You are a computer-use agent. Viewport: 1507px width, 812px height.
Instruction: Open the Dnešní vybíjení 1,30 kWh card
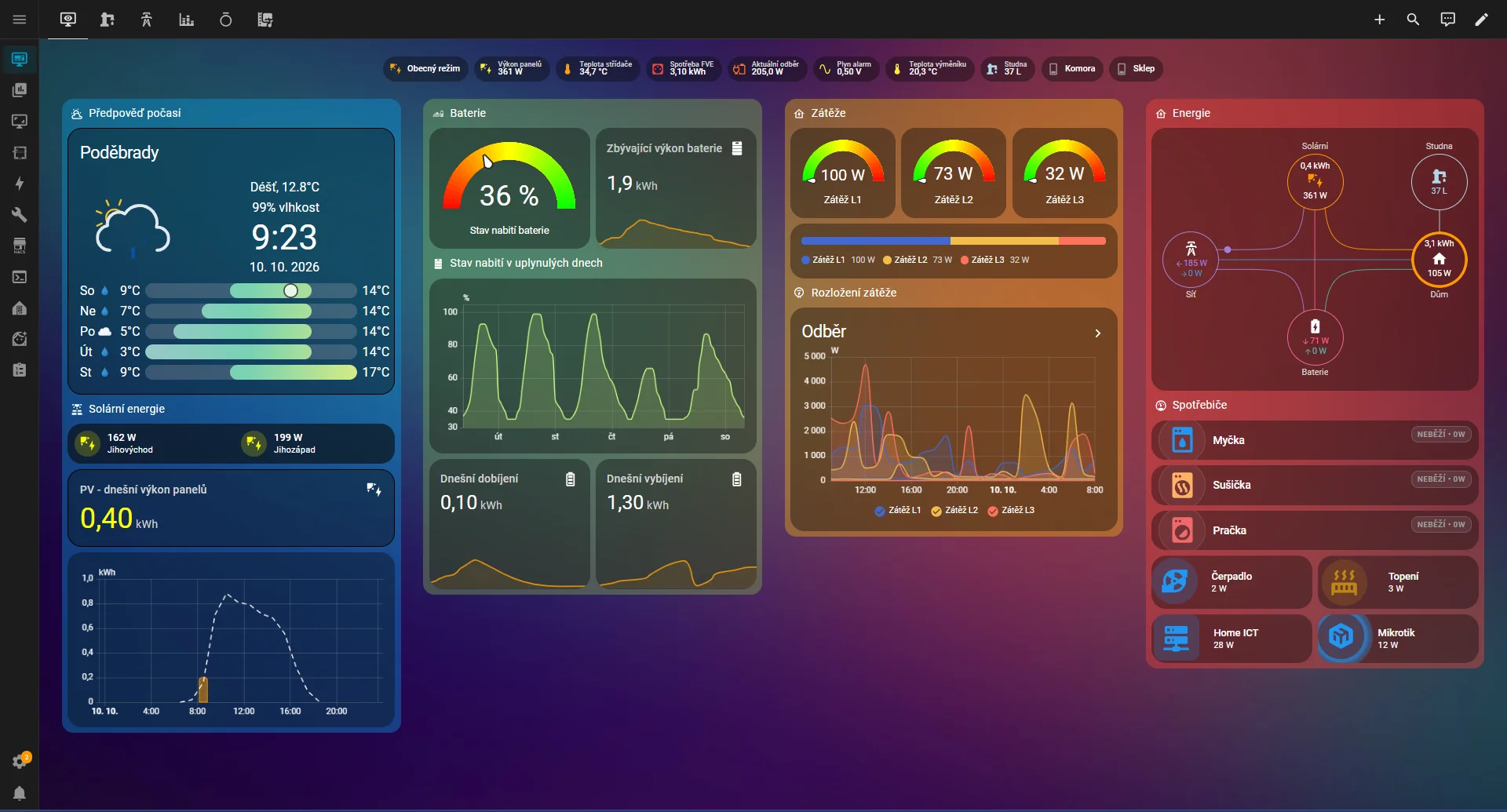point(676,523)
